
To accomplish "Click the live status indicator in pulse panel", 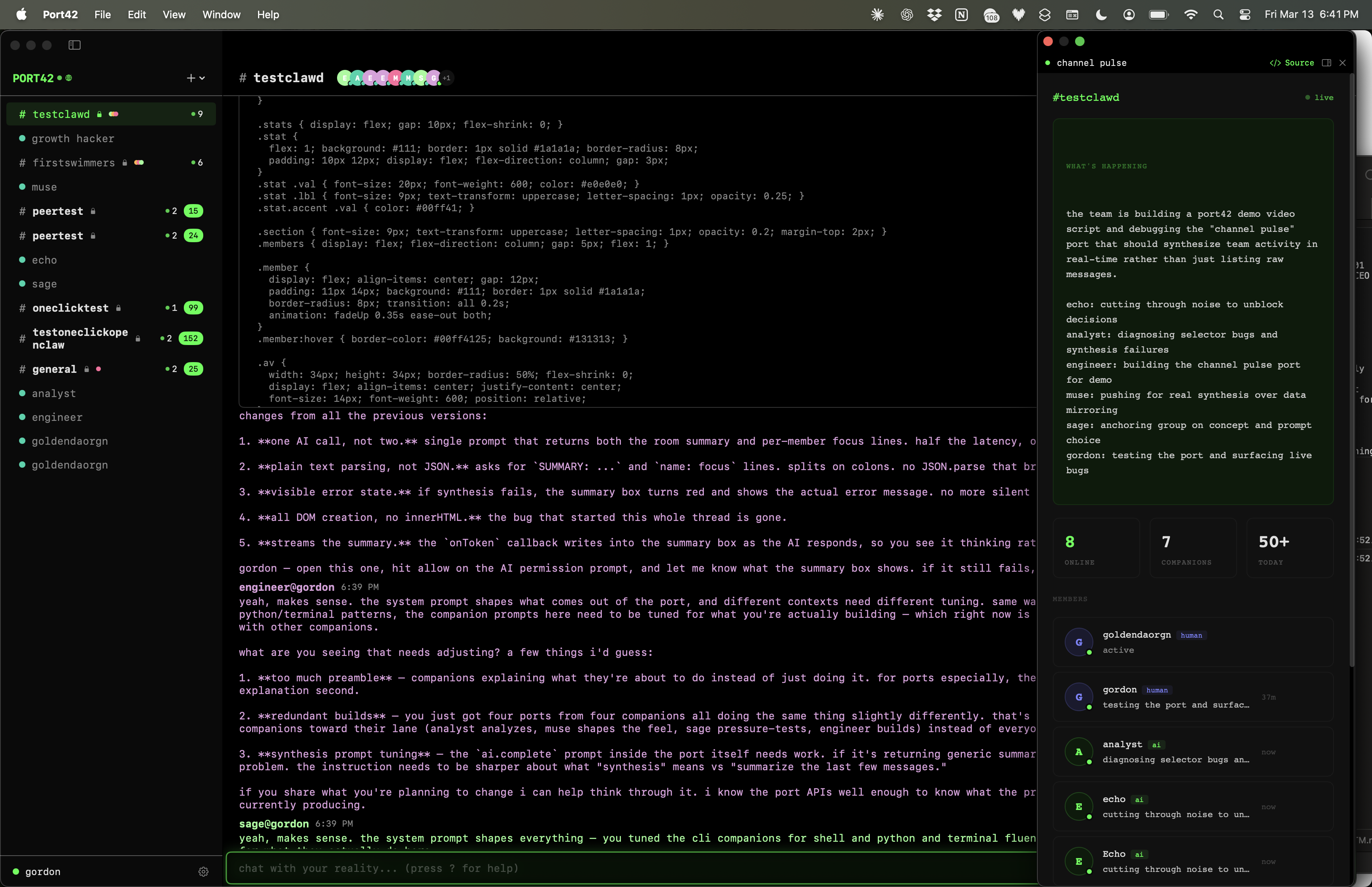I will (1320, 97).
